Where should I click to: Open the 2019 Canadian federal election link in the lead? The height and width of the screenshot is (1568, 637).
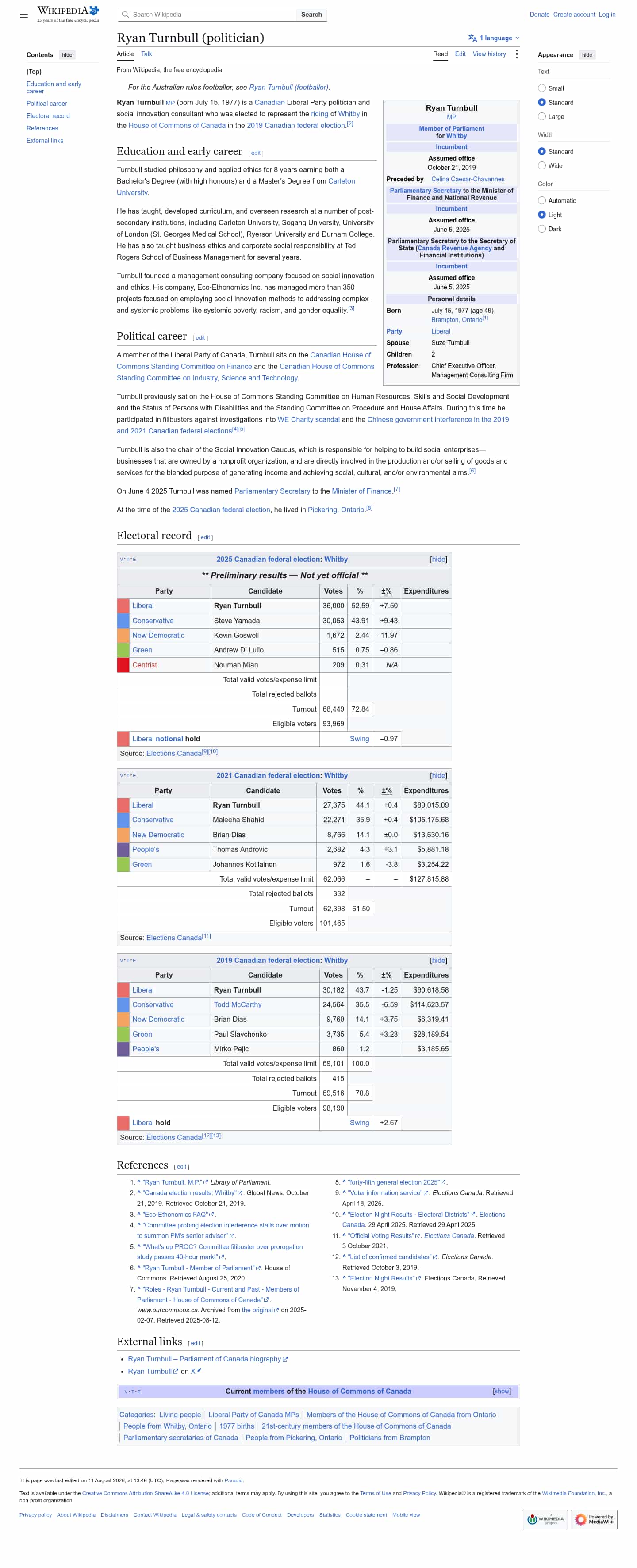click(x=296, y=125)
